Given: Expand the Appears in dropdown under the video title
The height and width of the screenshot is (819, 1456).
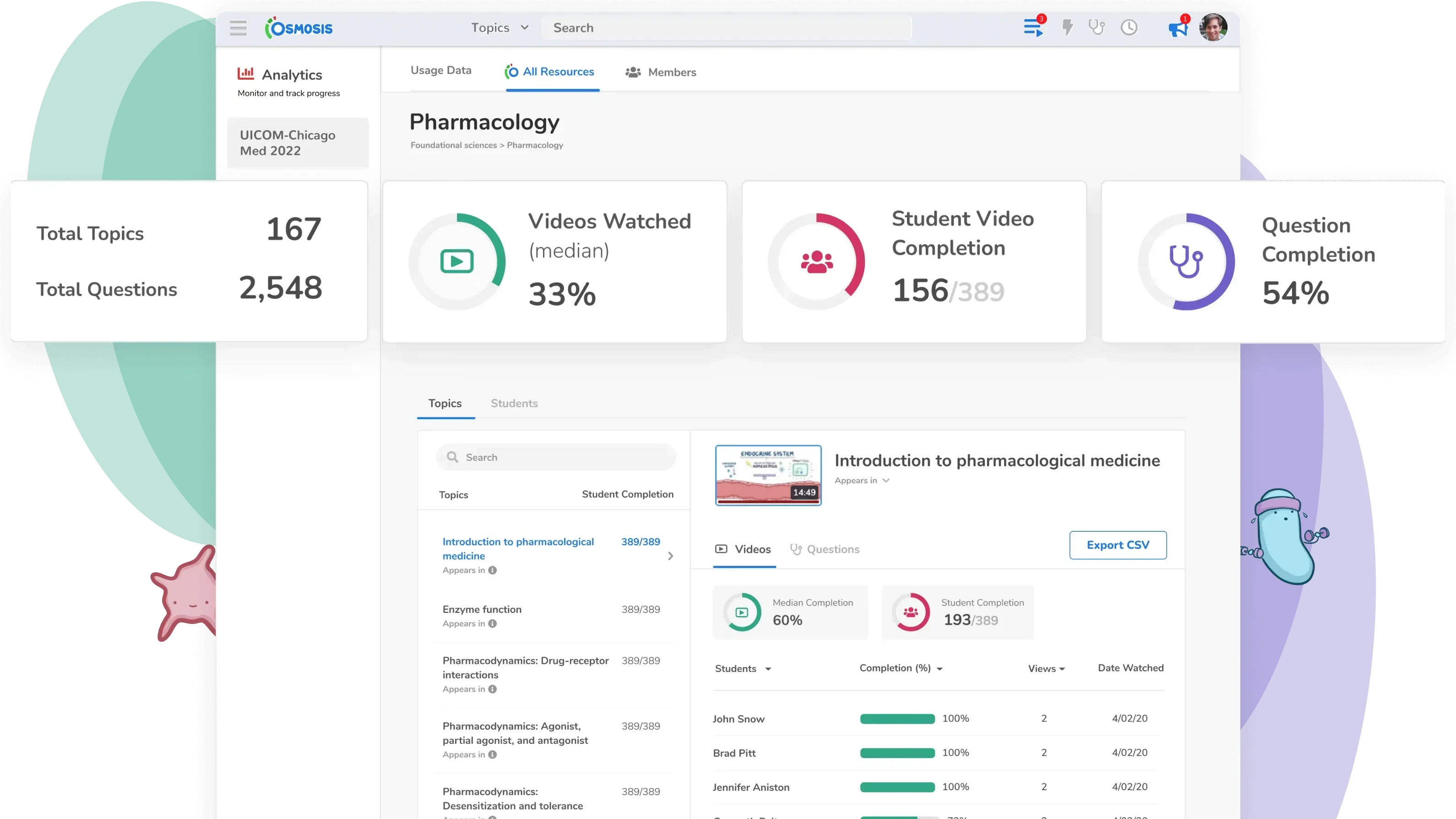Looking at the screenshot, I should (x=861, y=480).
